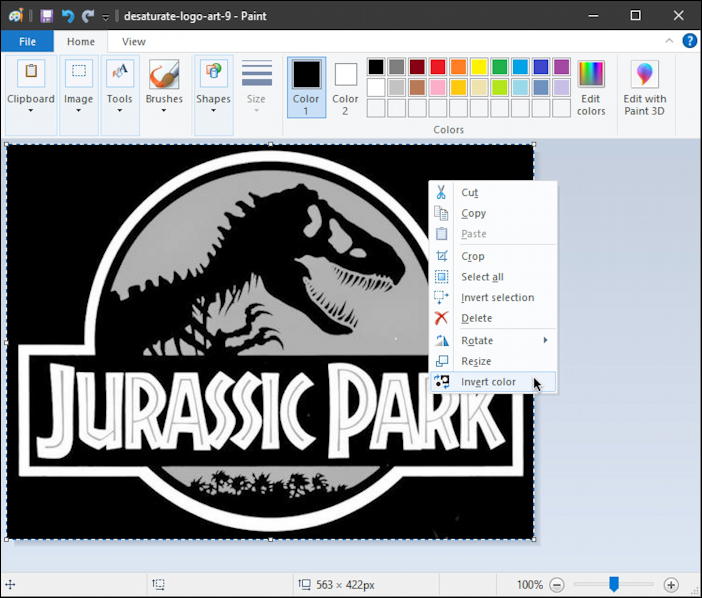
Task: Launch Edit with Paint 3D
Action: tap(645, 86)
